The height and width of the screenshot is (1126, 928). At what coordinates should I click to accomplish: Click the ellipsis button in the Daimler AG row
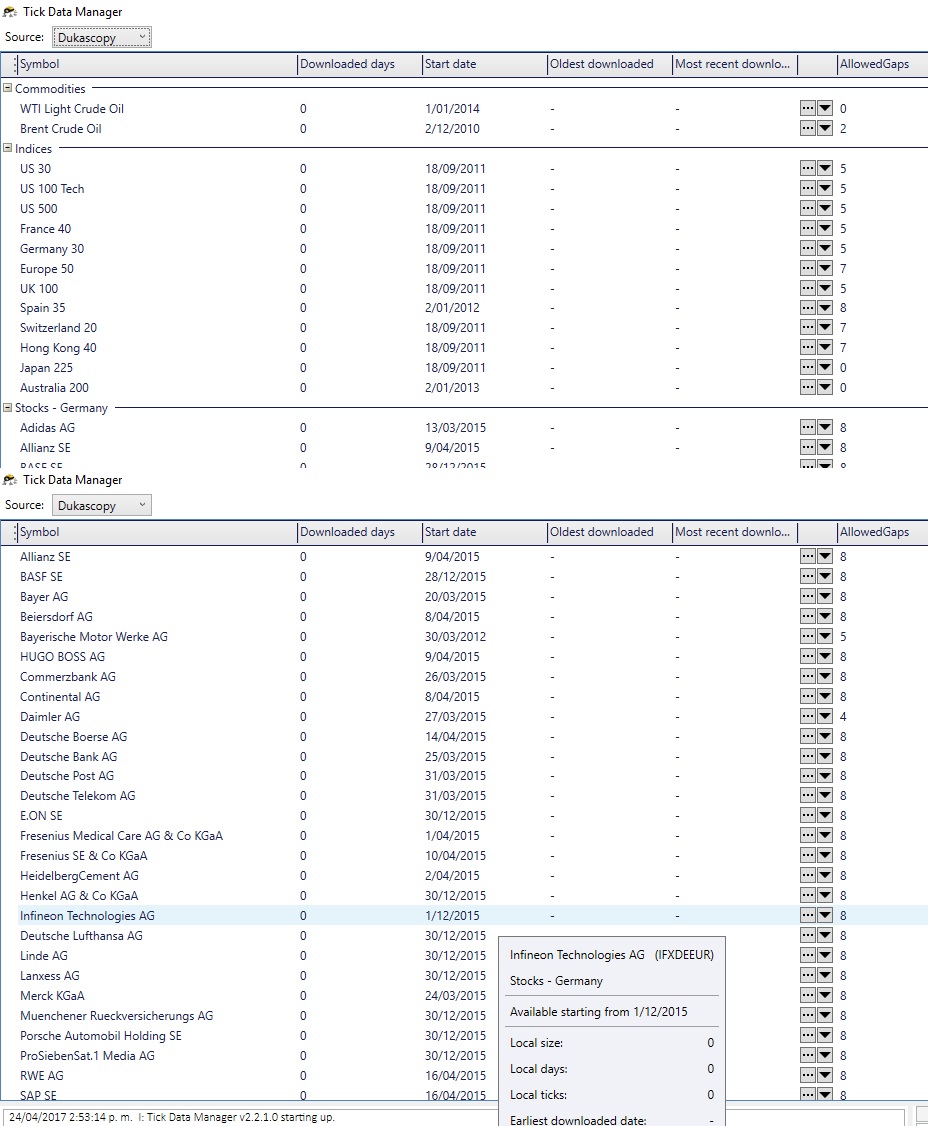(808, 717)
